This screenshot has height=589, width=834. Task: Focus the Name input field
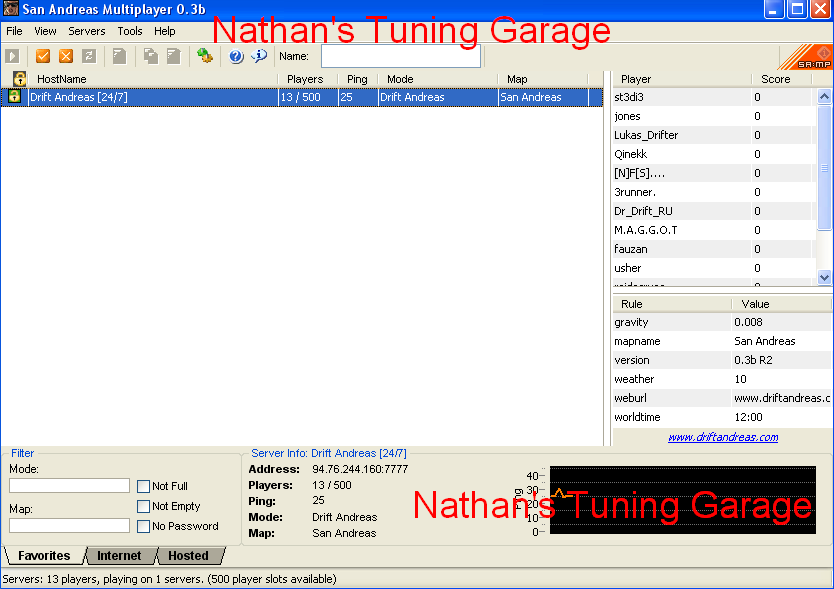[401, 56]
